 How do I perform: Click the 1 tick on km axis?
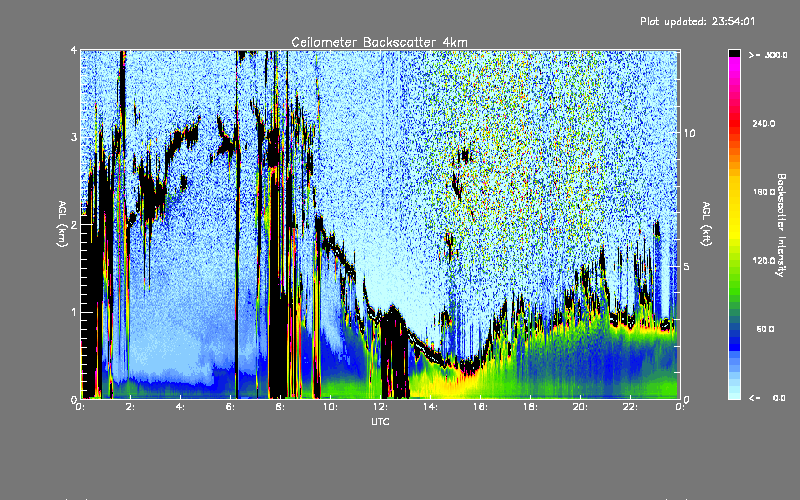74,312
